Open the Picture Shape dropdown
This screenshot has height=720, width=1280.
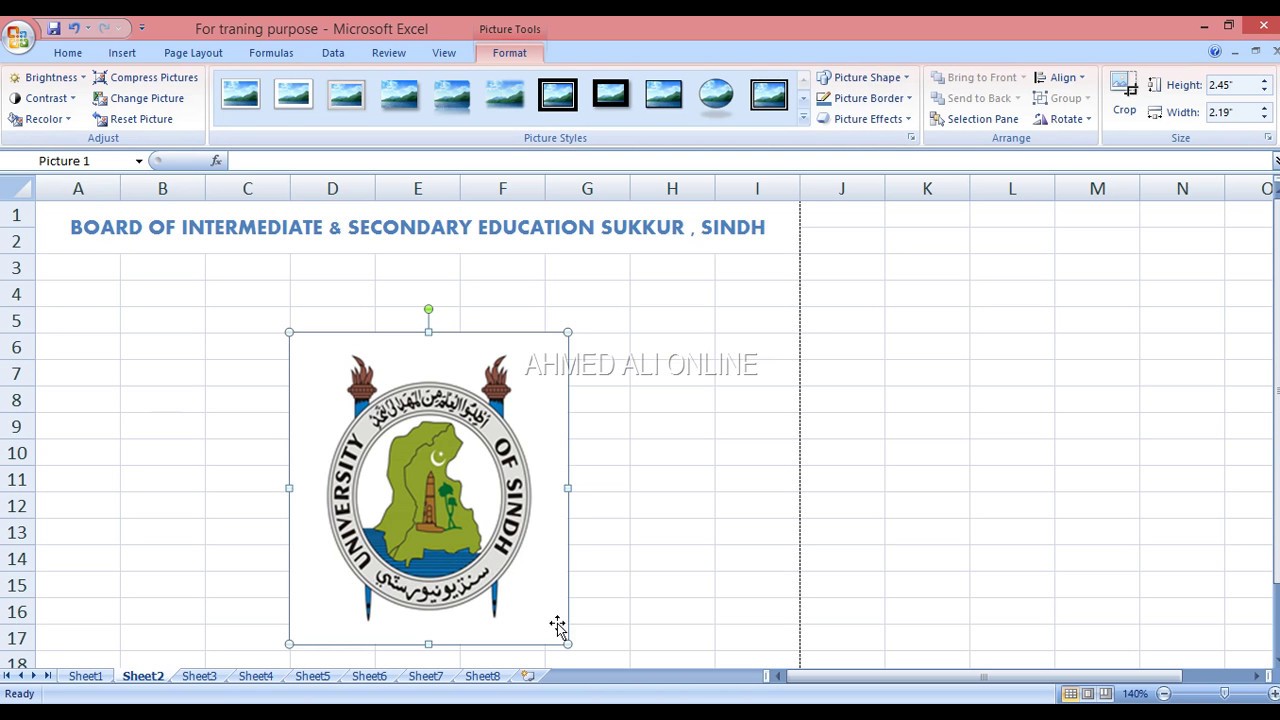tap(863, 77)
